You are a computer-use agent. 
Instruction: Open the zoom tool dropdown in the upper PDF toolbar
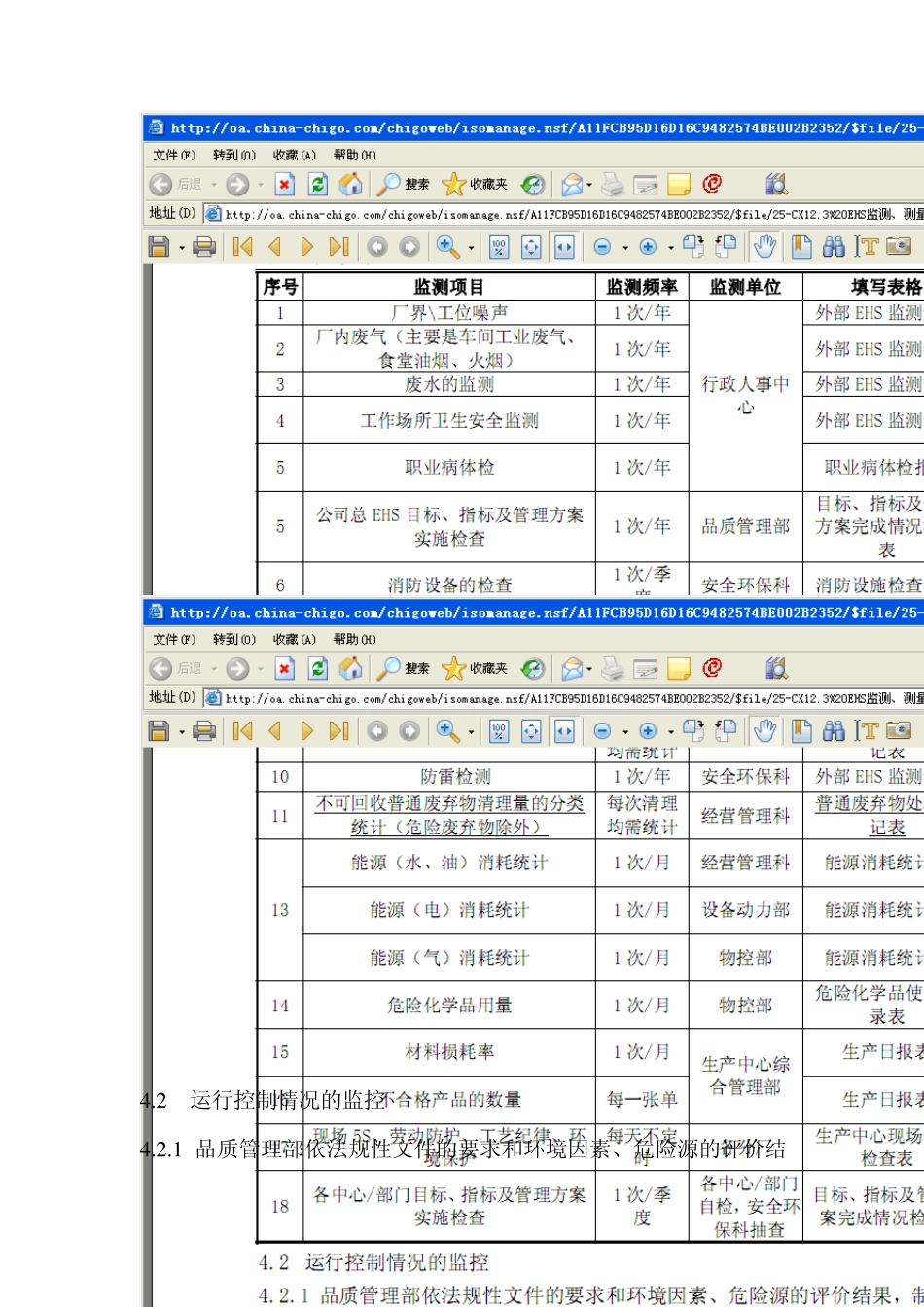click(x=471, y=248)
